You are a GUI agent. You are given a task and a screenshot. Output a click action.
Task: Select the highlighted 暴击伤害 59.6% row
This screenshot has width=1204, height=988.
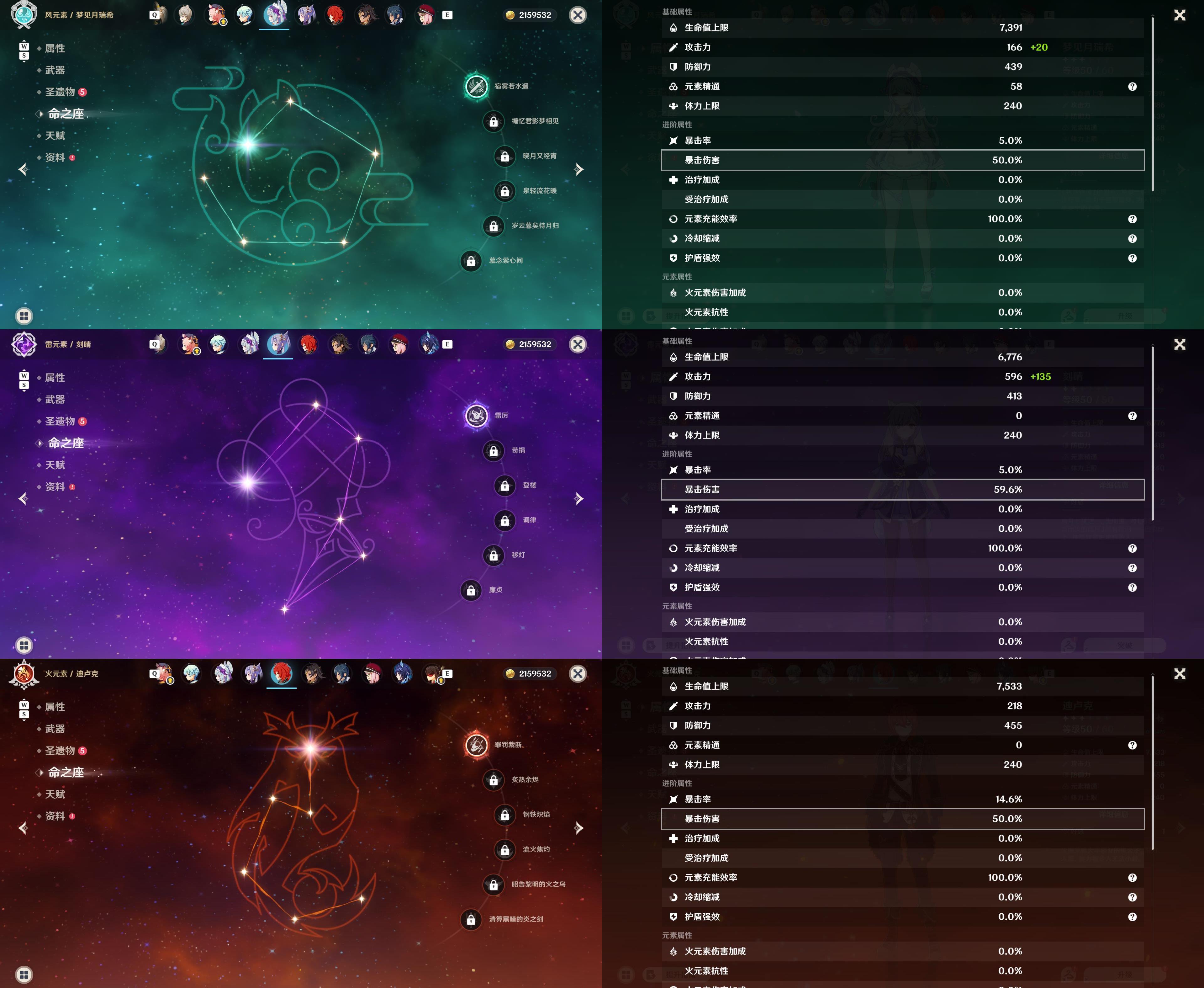pos(902,489)
